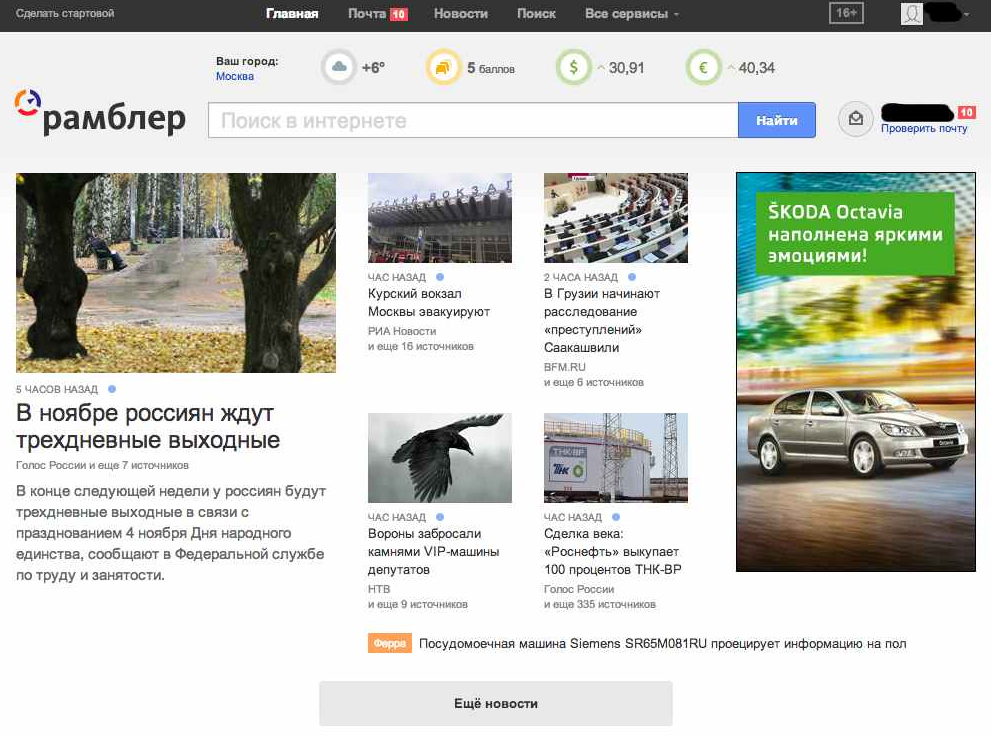Viewport: 991px width, 737px height.
Task: Click the user avatar icon in top bar
Action: pos(911,14)
